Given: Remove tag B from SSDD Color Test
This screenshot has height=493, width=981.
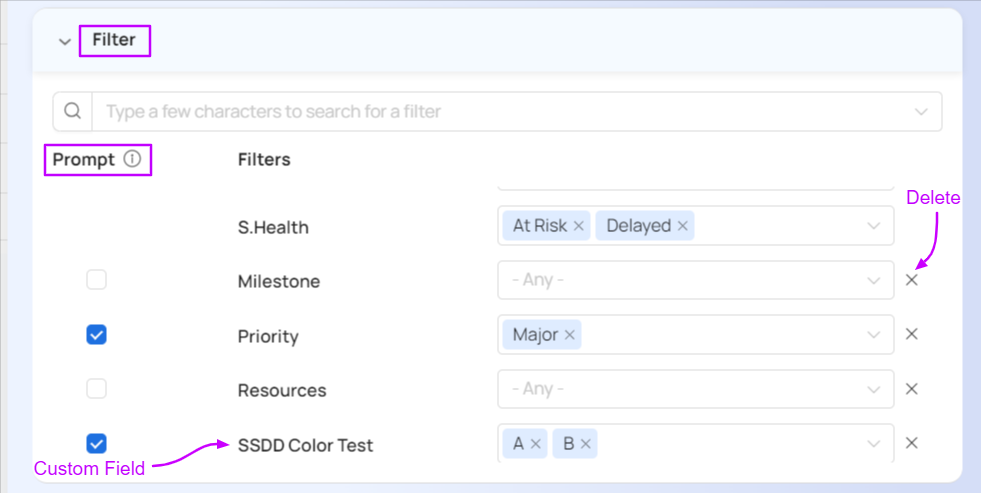Looking at the screenshot, I should click(x=585, y=444).
